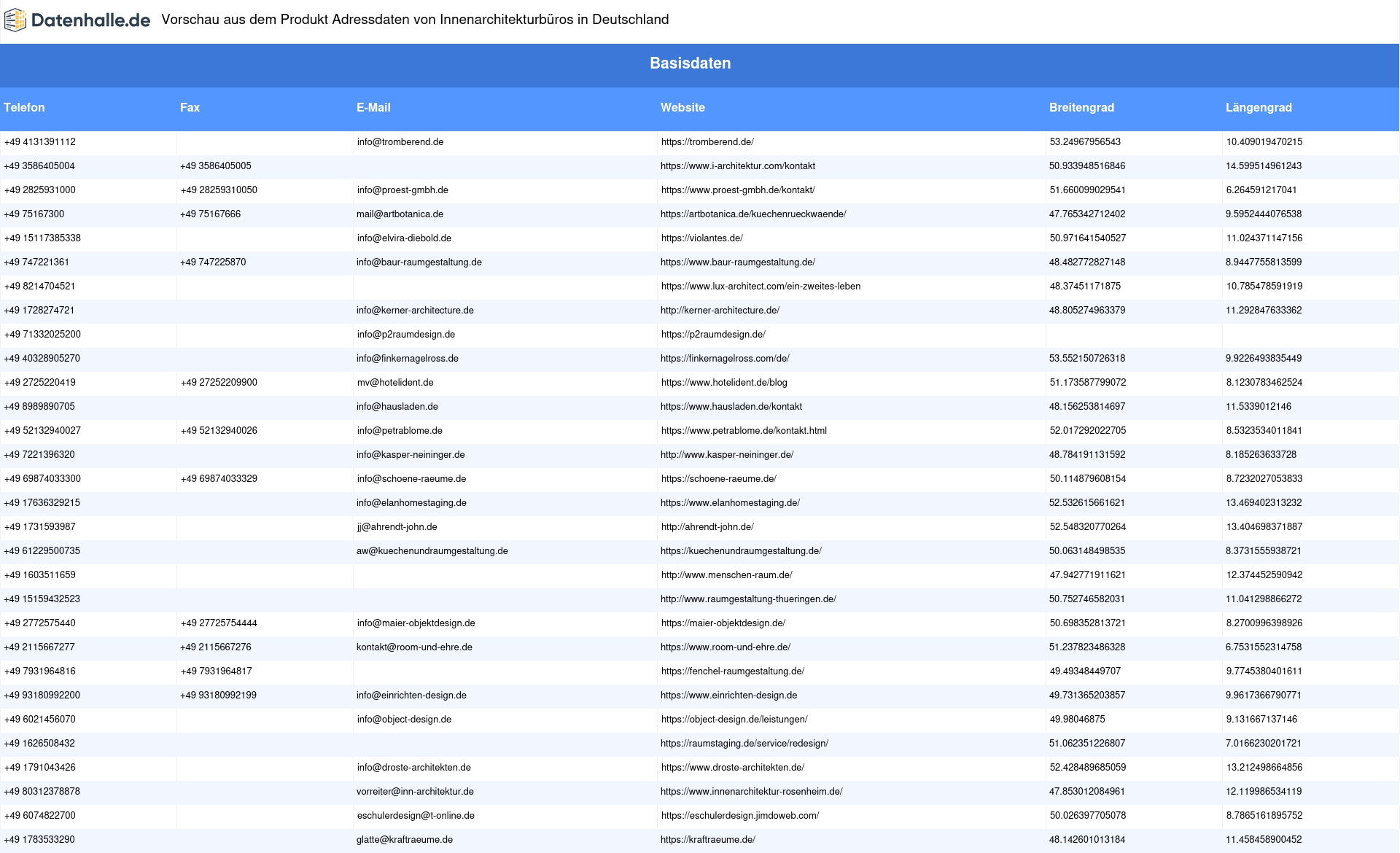The image size is (1400, 853).
Task: Open the https://maier-objektdesign.de/ website link
Action: point(723,623)
